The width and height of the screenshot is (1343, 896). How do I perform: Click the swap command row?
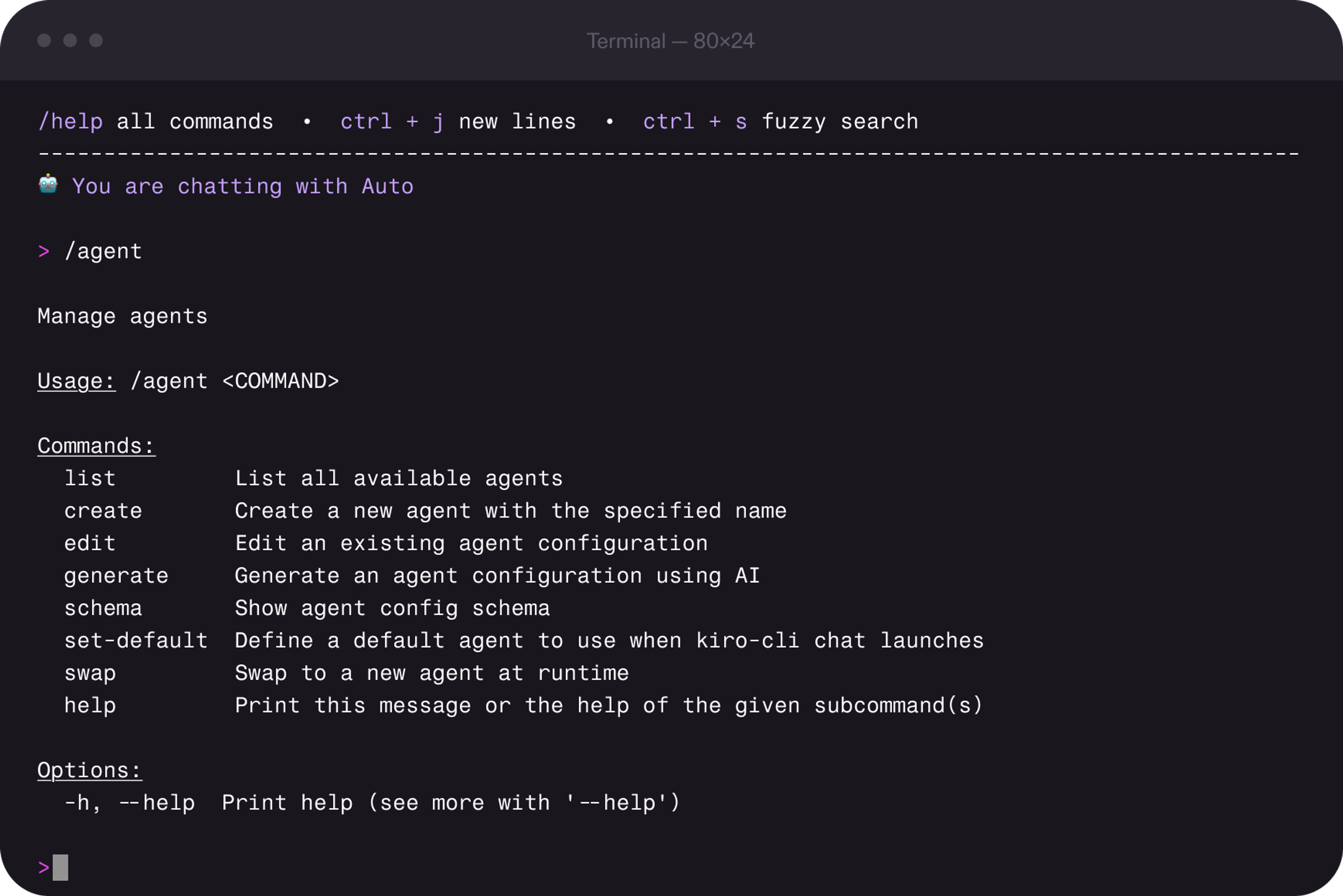click(x=90, y=673)
